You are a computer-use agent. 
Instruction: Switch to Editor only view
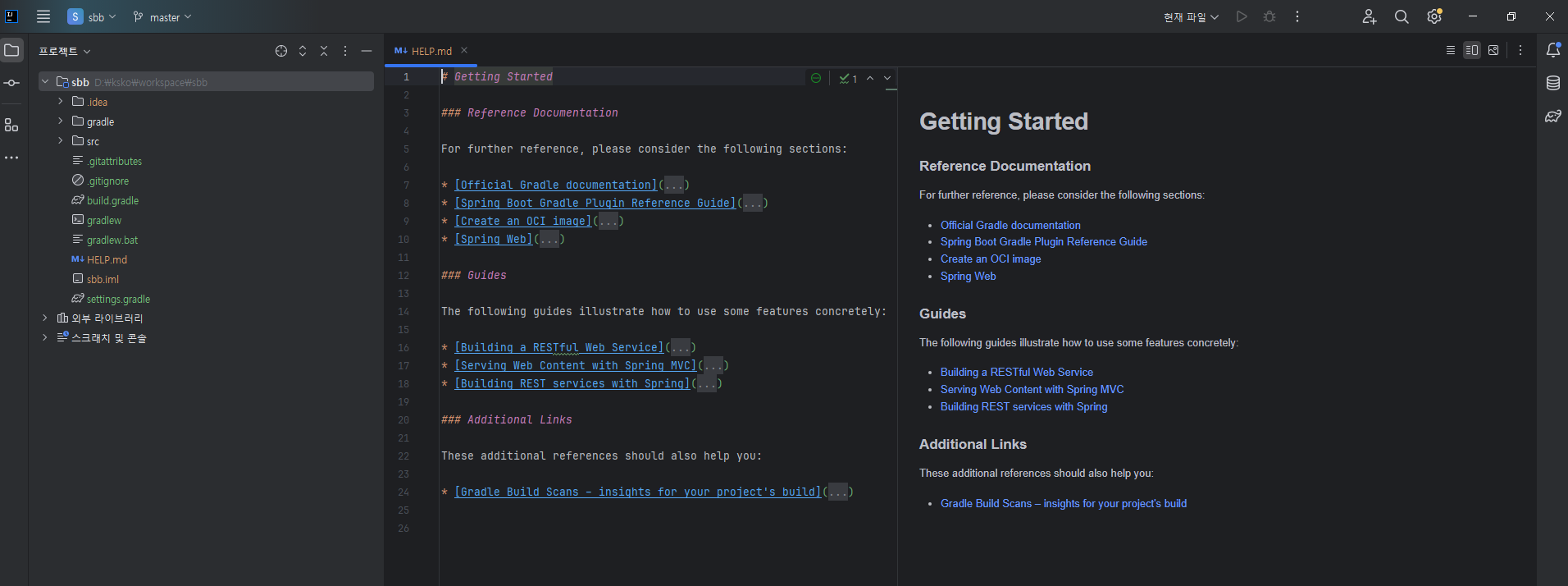pyautogui.click(x=1451, y=50)
